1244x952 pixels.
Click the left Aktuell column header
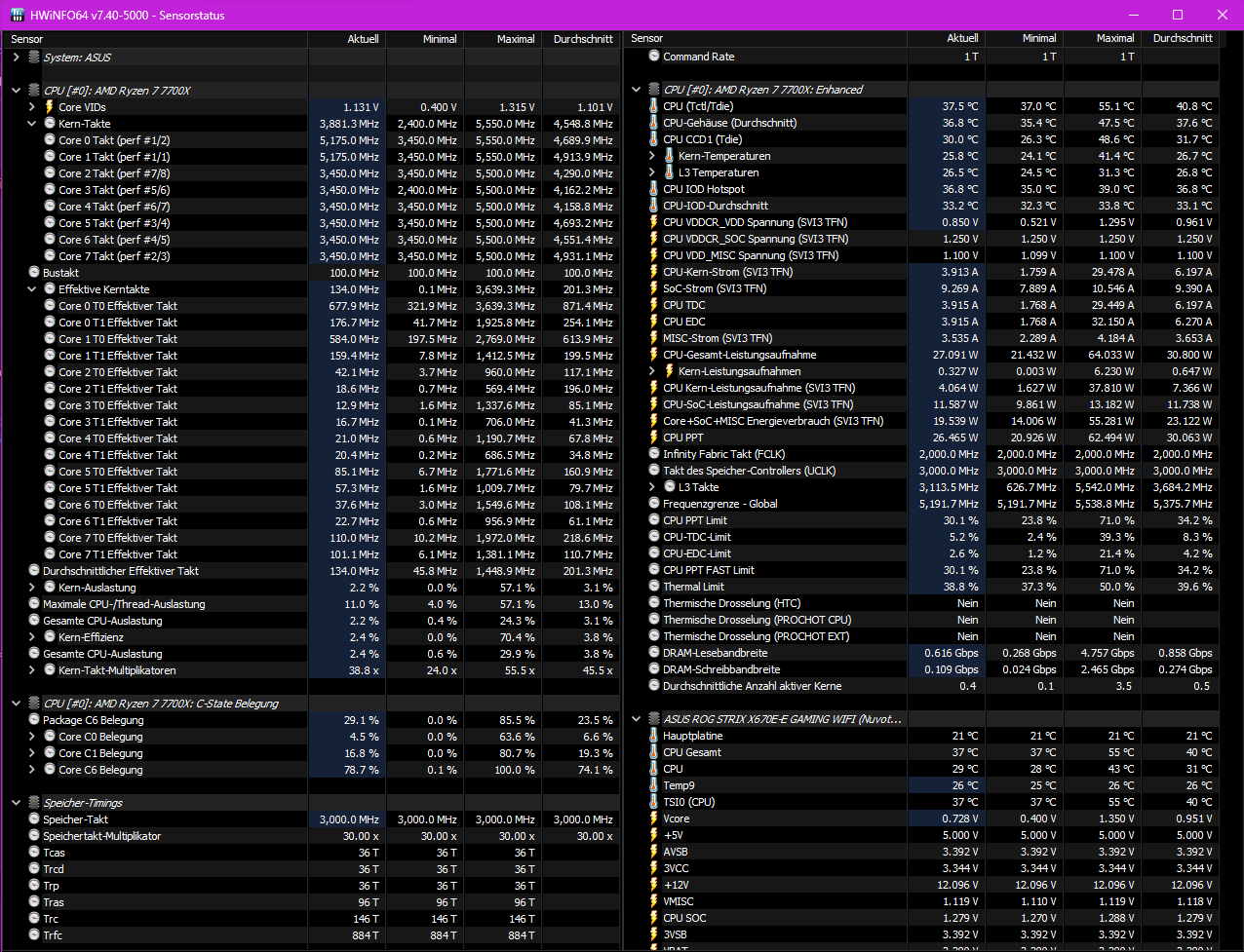click(x=347, y=39)
